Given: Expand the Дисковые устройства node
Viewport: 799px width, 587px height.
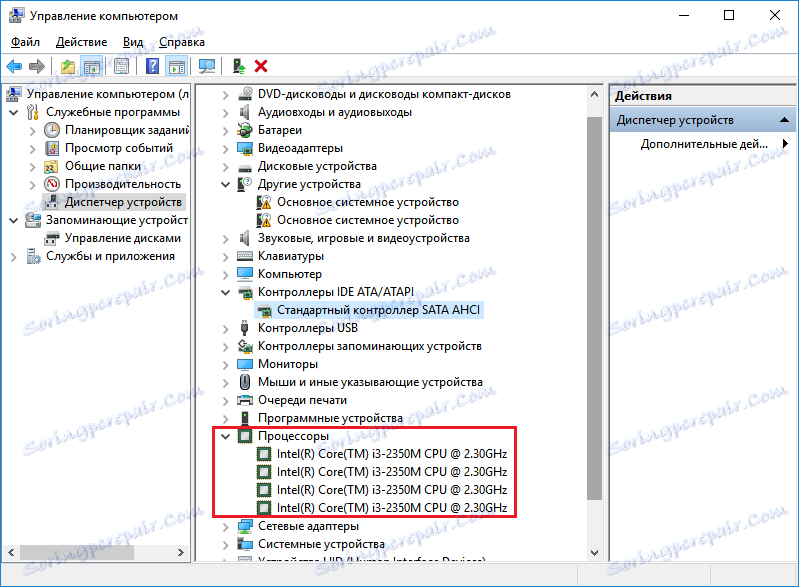Looking at the screenshot, I should 226,167.
